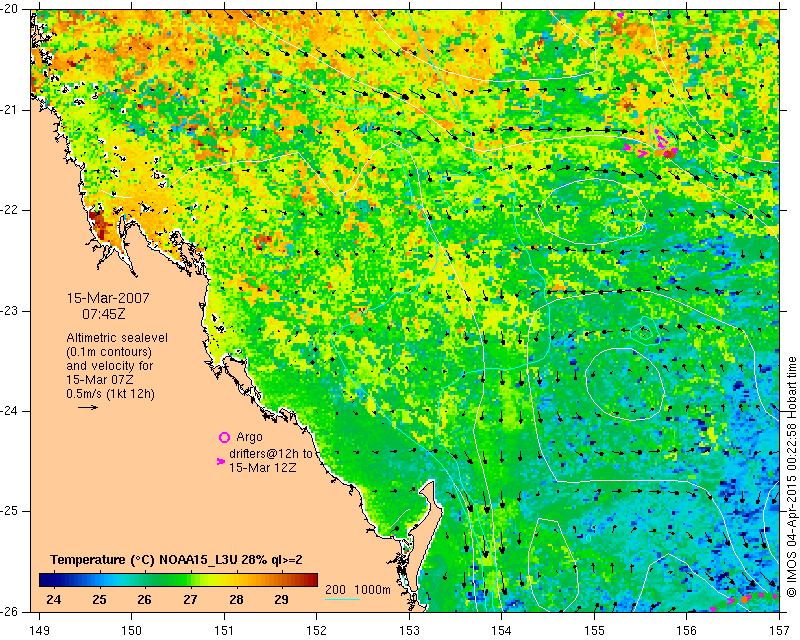The image size is (800, 640).
Task: Select the magenta Argo circle legend symbol
Action: [224, 437]
